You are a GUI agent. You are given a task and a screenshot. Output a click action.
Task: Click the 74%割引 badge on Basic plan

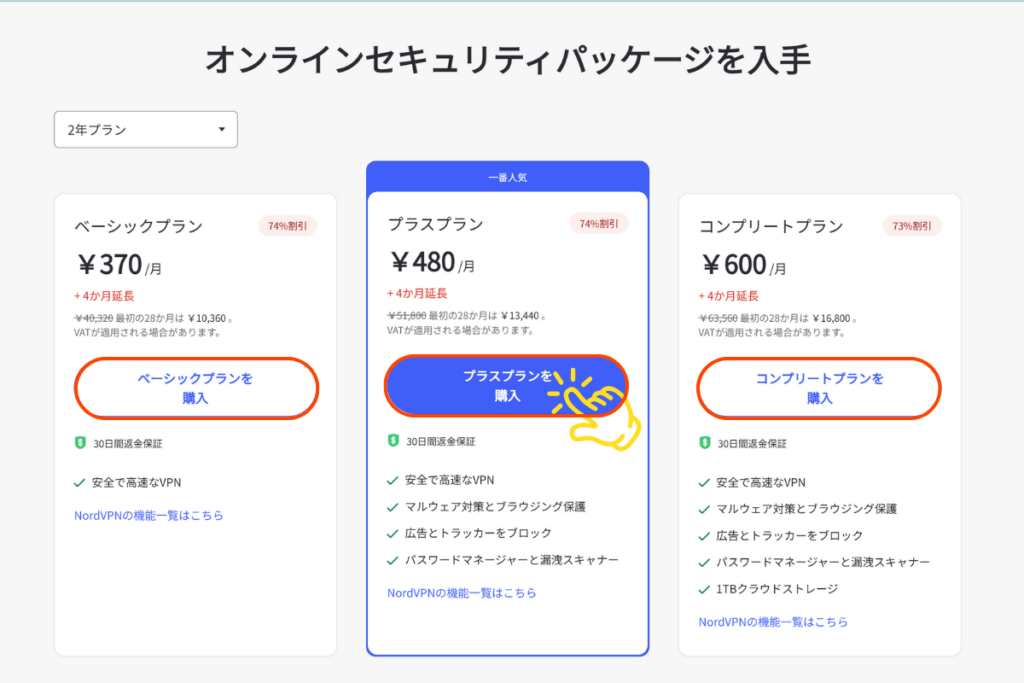287,226
